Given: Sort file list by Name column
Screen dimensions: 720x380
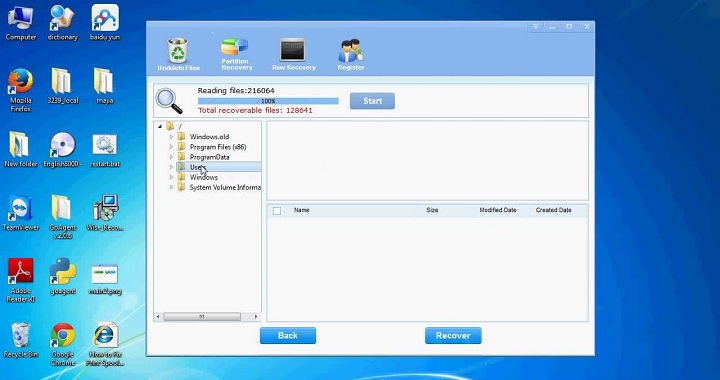Looking at the screenshot, I should pyautogui.click(x=301, y=210).
